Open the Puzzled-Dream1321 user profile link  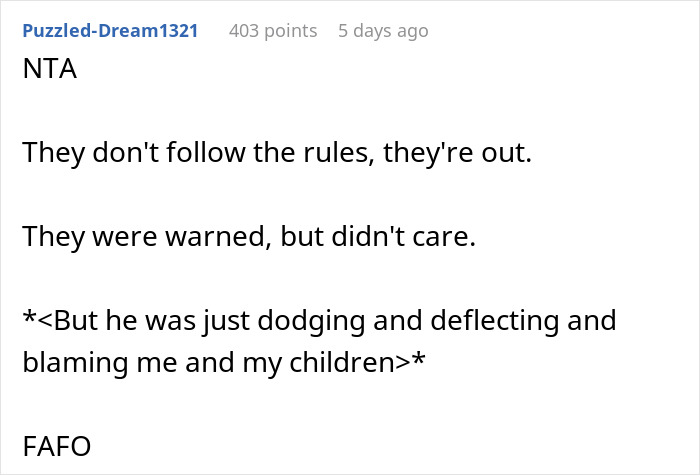tap(110, 31)
